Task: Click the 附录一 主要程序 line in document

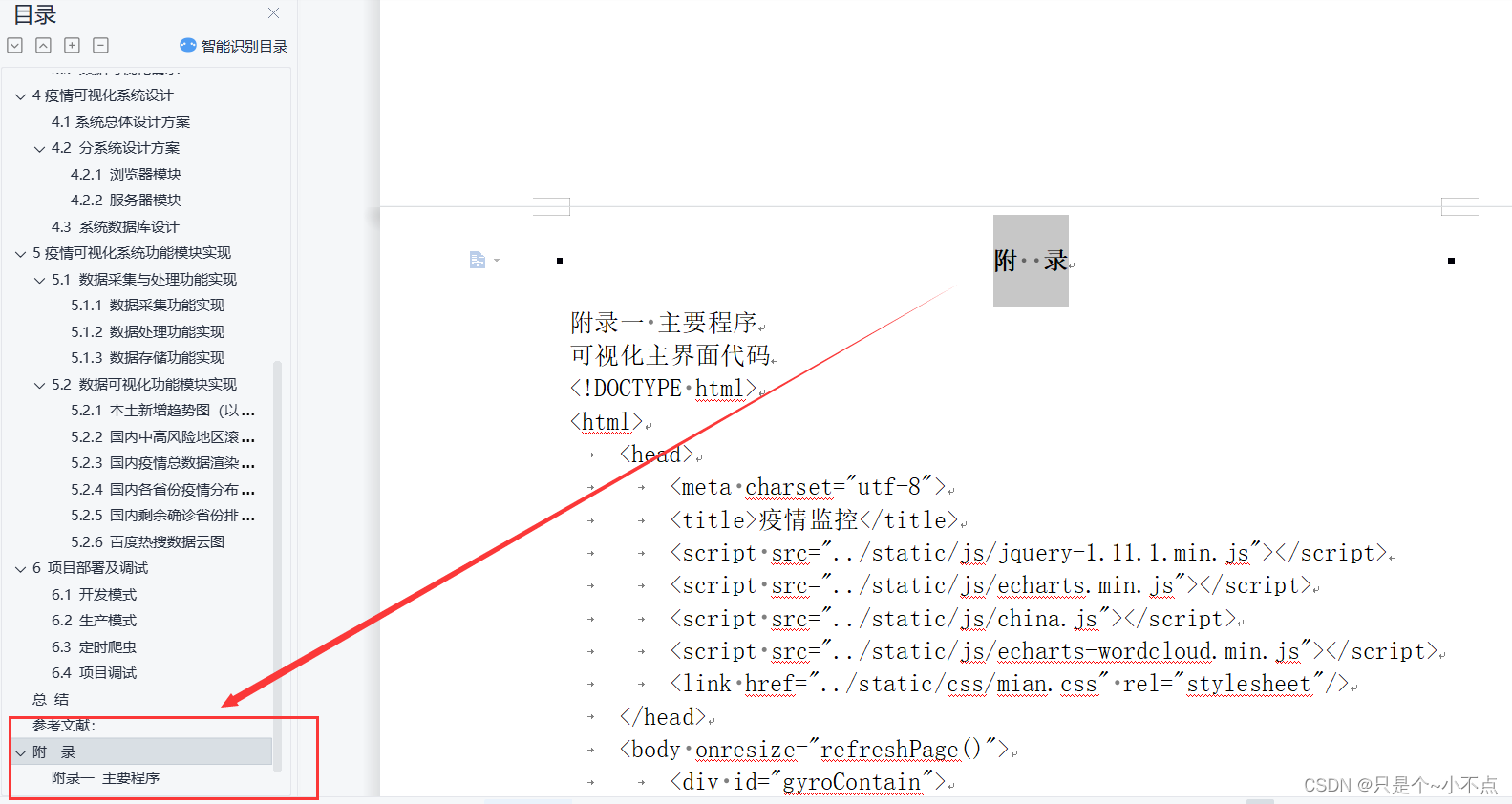Action: [x=665, y=323]
